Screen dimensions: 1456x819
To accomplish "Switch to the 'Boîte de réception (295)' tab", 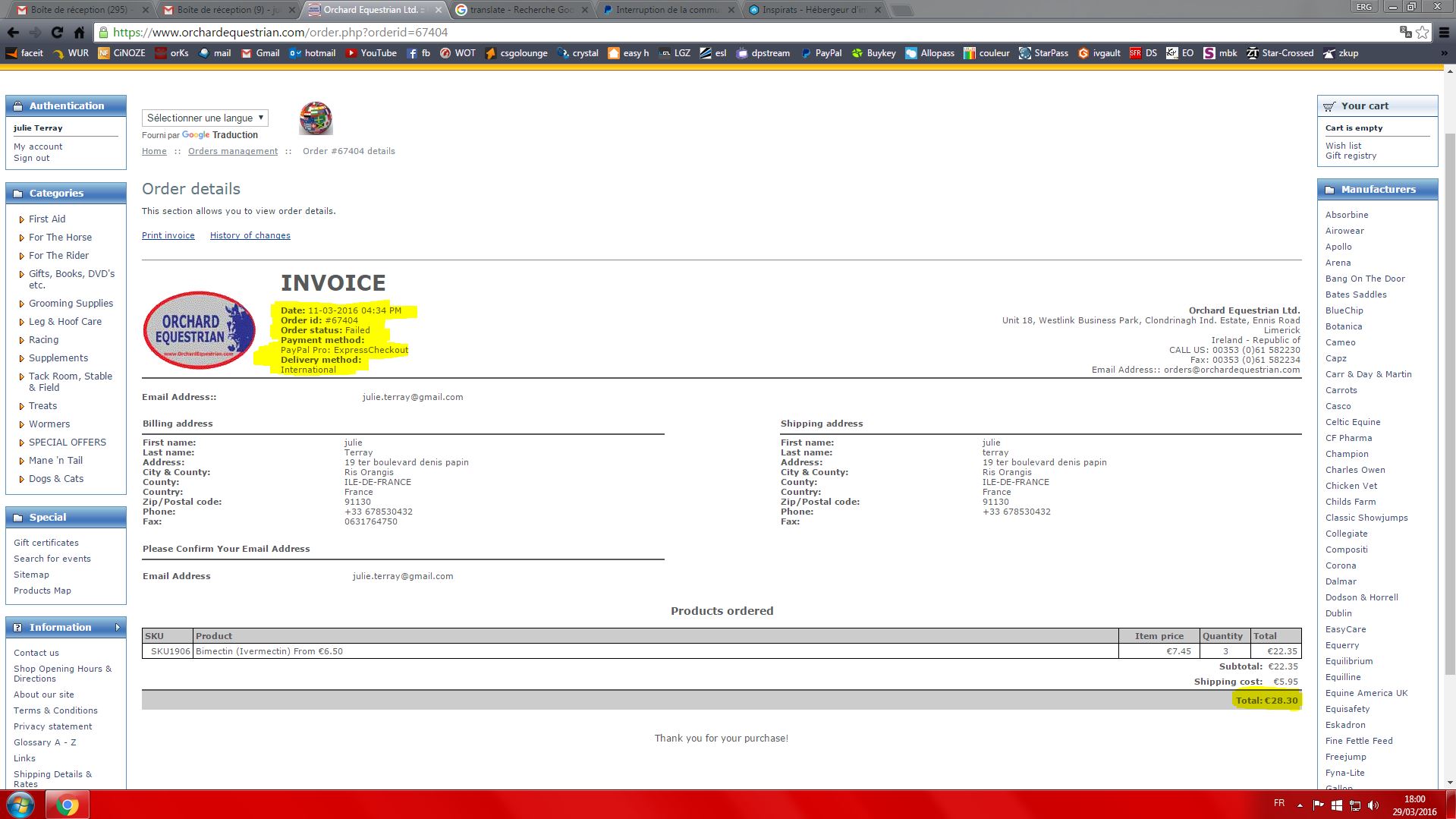I will pyautogui.click(x=81, y=10).
